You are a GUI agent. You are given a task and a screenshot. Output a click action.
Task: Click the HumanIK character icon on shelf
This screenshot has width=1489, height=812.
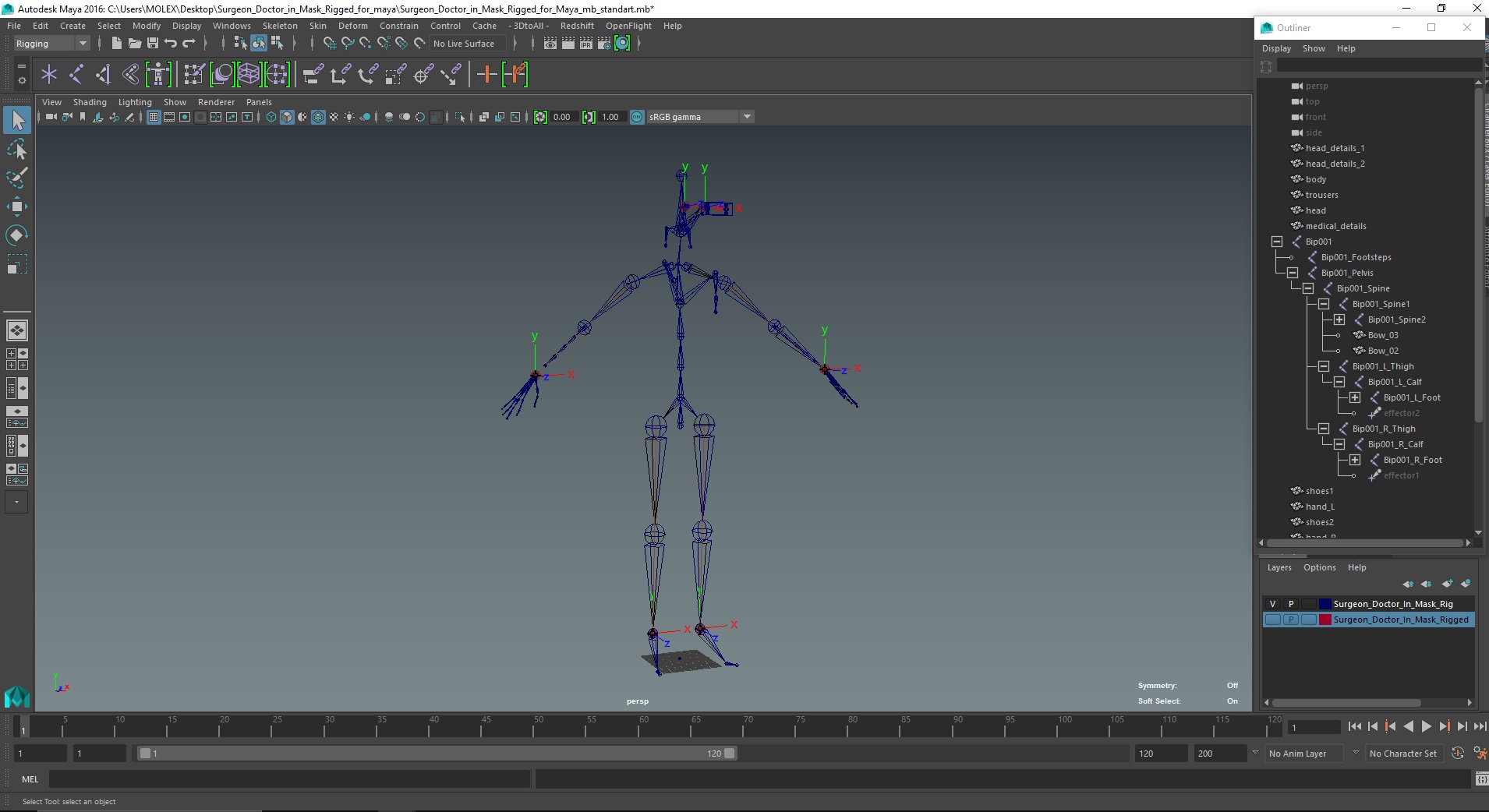pos(158,74)
